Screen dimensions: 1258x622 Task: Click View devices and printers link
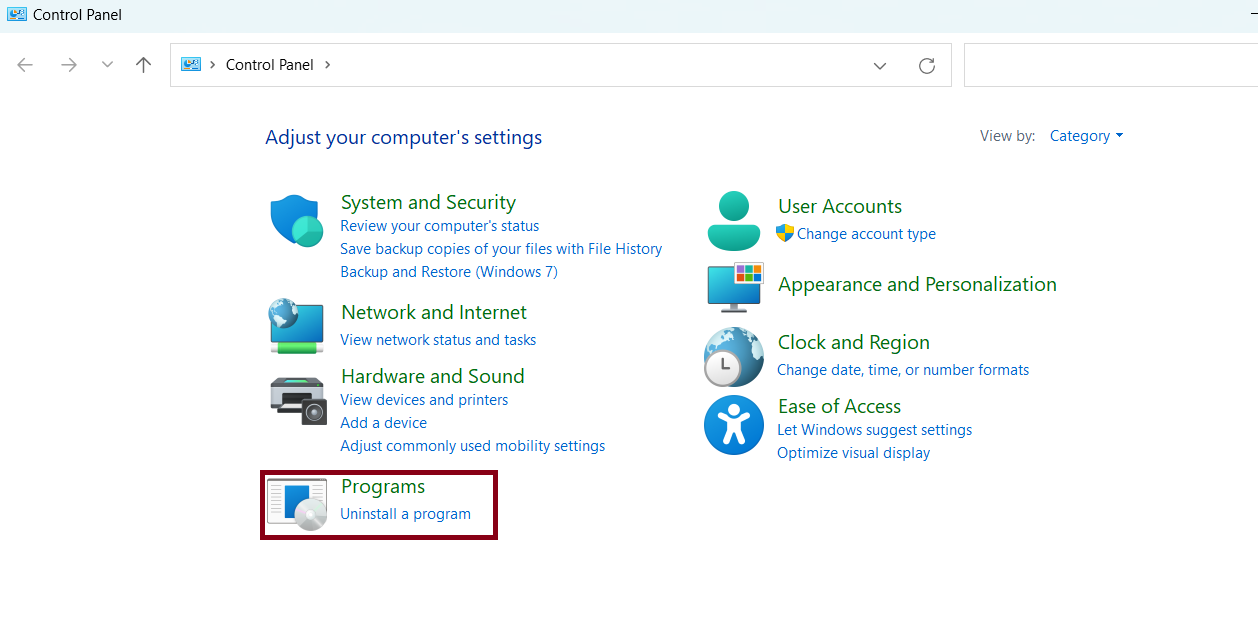tap(424, 400)
